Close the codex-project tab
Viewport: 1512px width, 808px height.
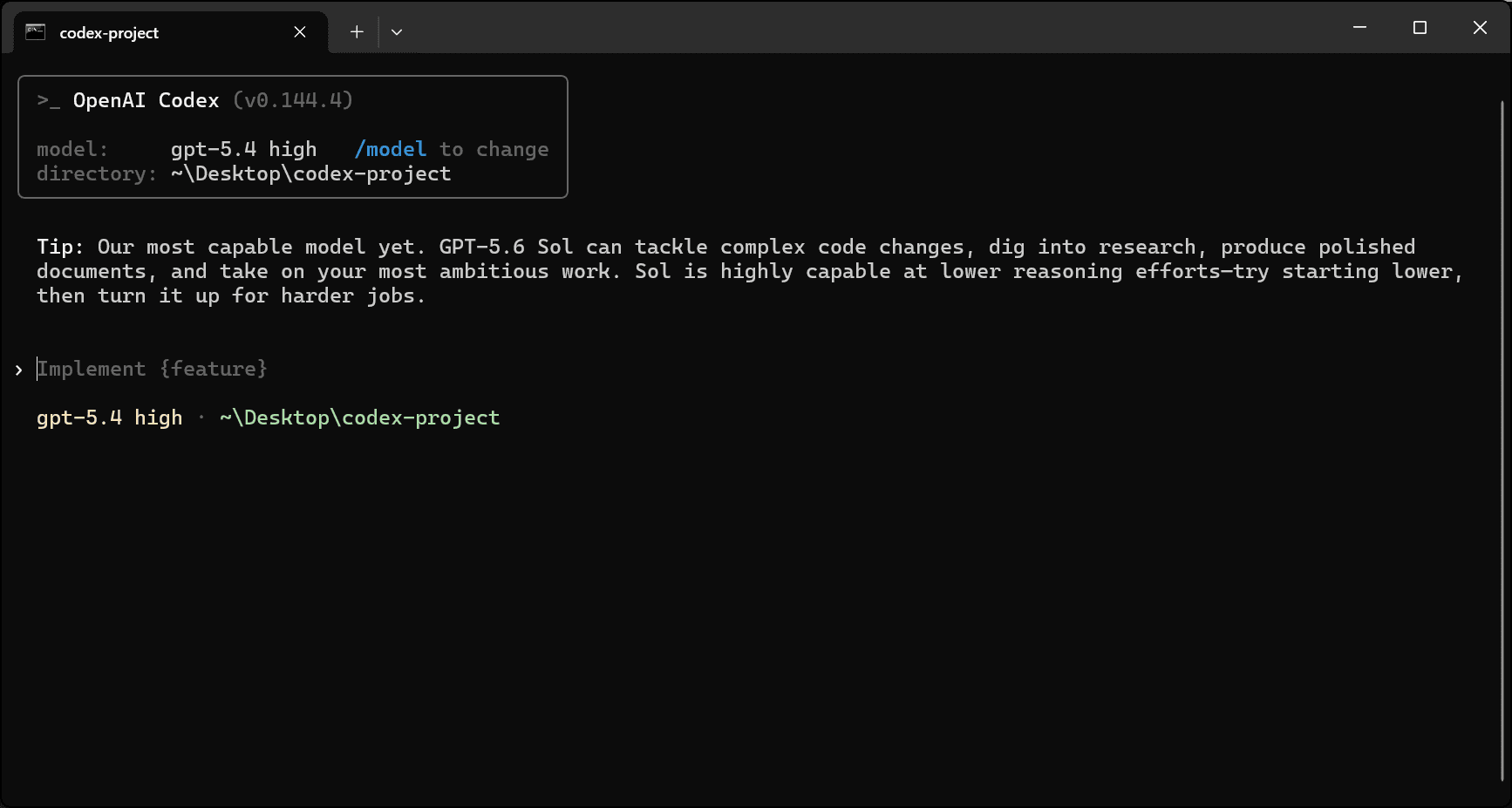click(x=300, y=31)
